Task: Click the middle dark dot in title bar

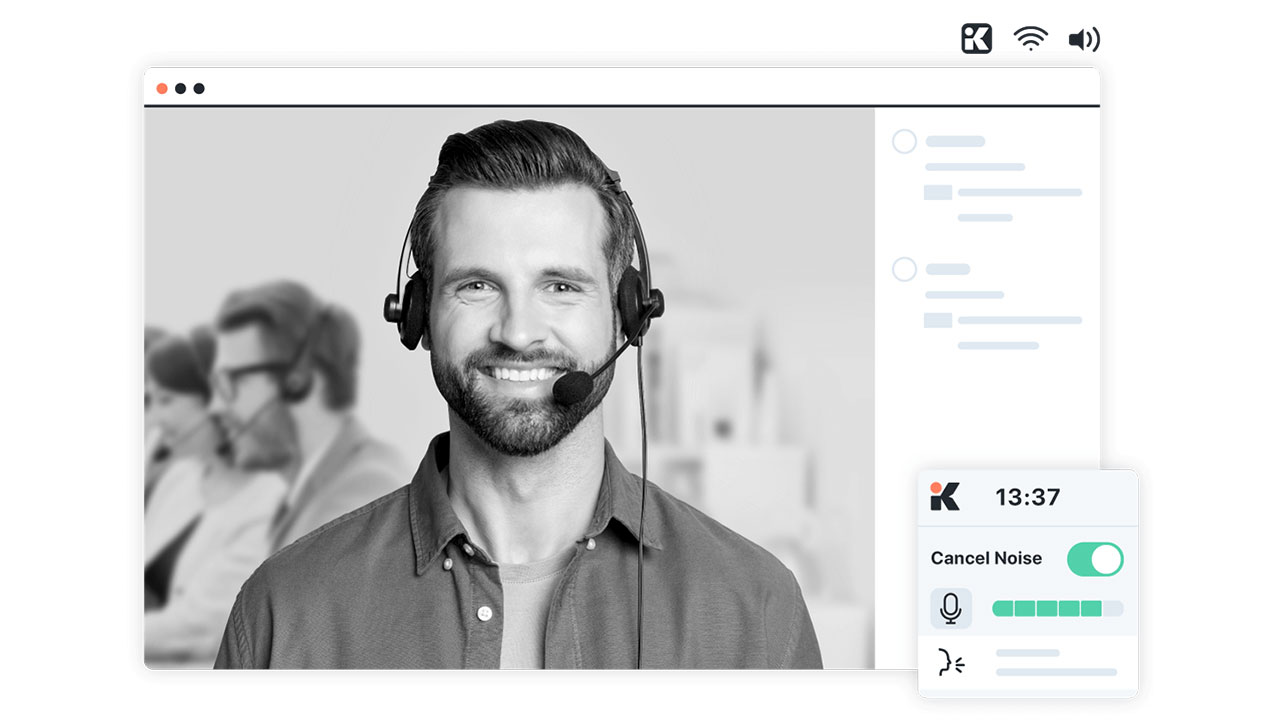Action: click(180, 88)
